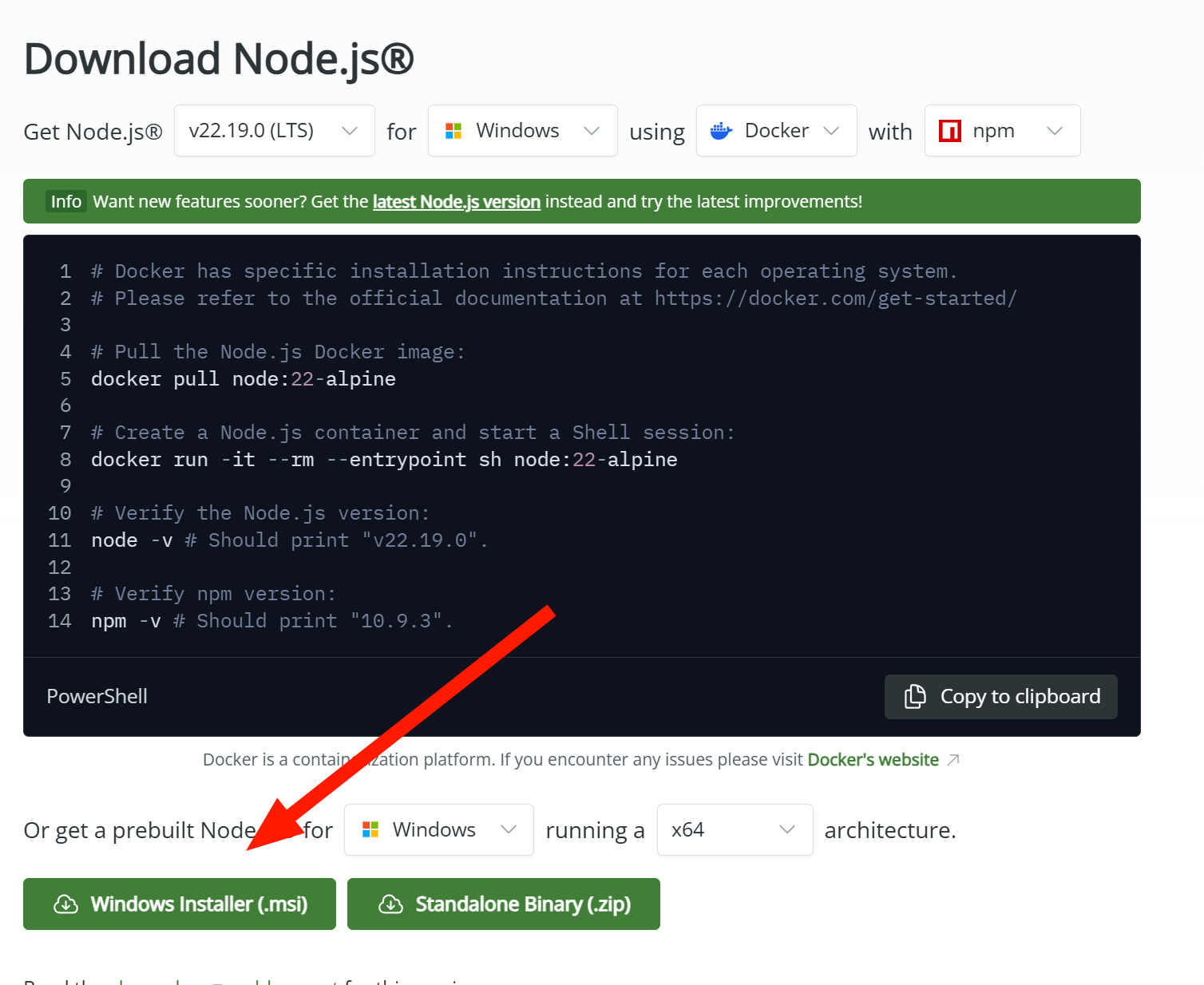This screenshot has width=1204, height=985.
Task: Open the x64 architecture dropdown
Action: point(735,830)
